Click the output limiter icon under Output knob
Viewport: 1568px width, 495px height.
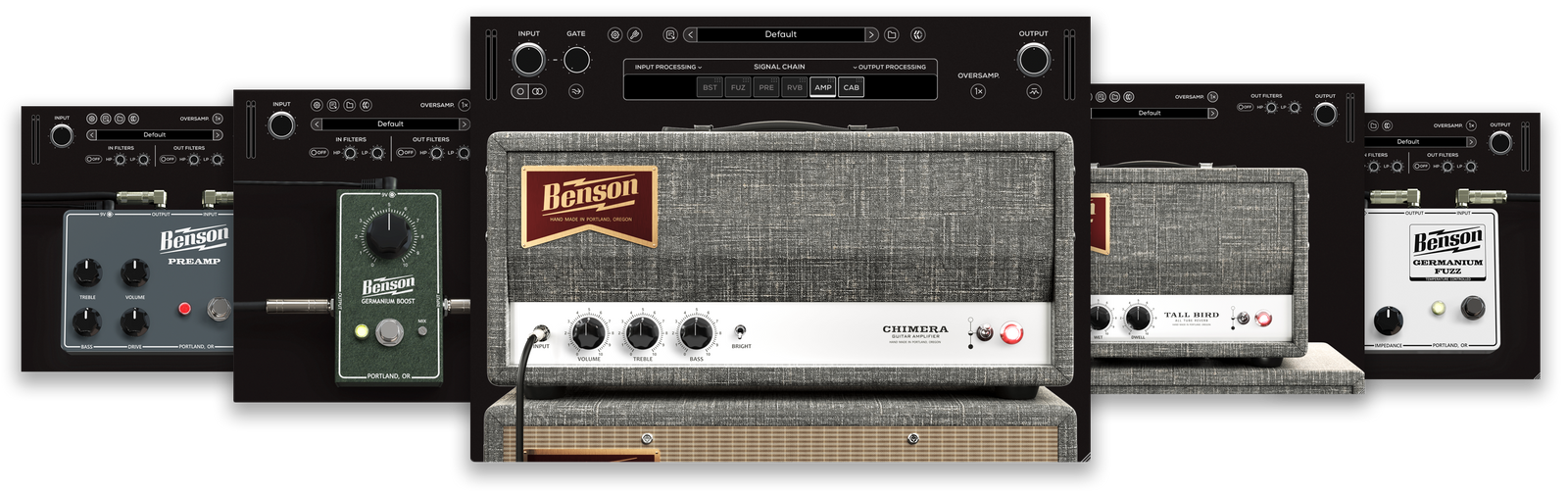click(1034, 91)
